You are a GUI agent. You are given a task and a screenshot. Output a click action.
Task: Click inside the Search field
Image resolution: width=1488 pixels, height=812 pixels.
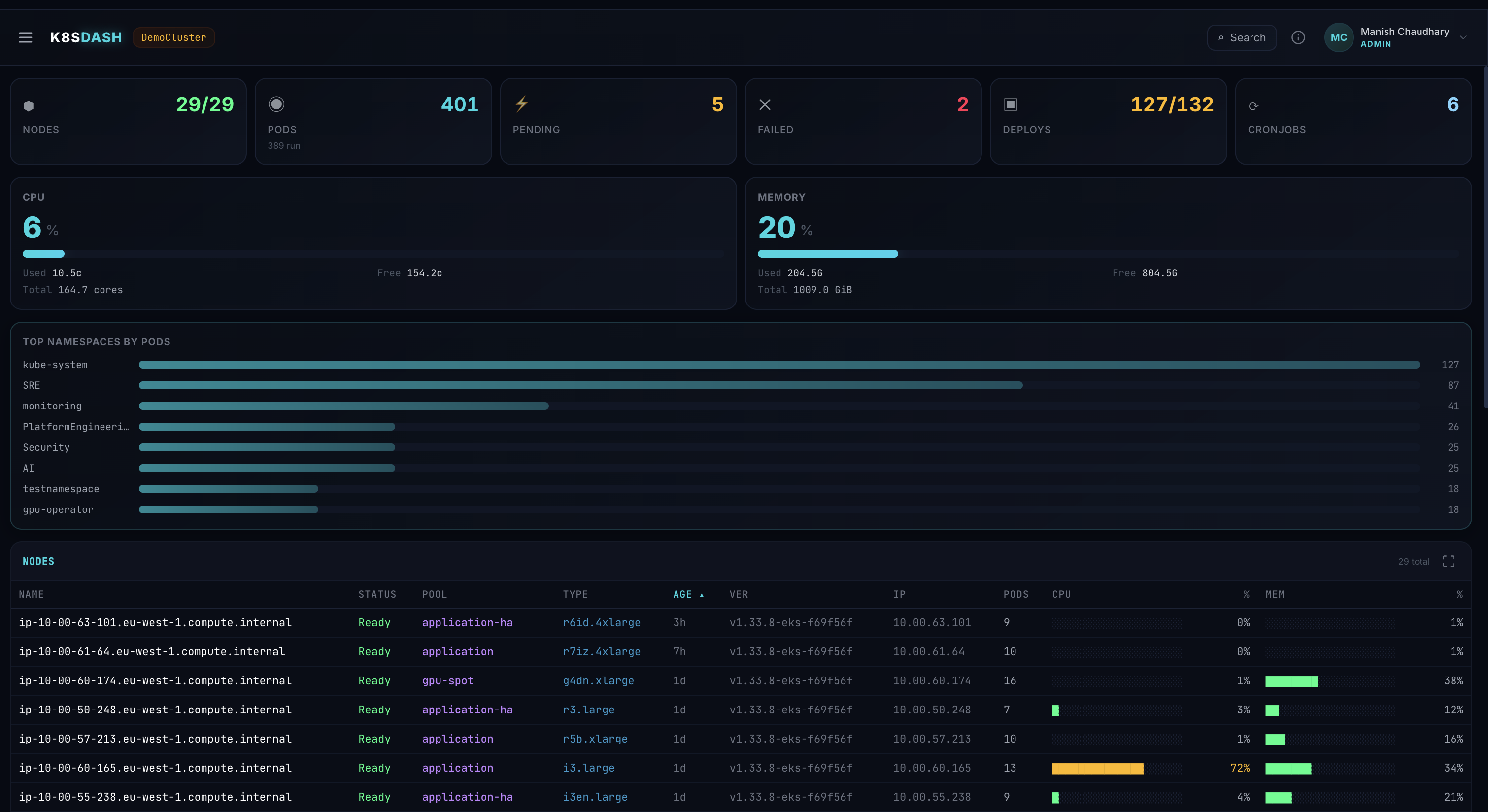(1241, 37)
